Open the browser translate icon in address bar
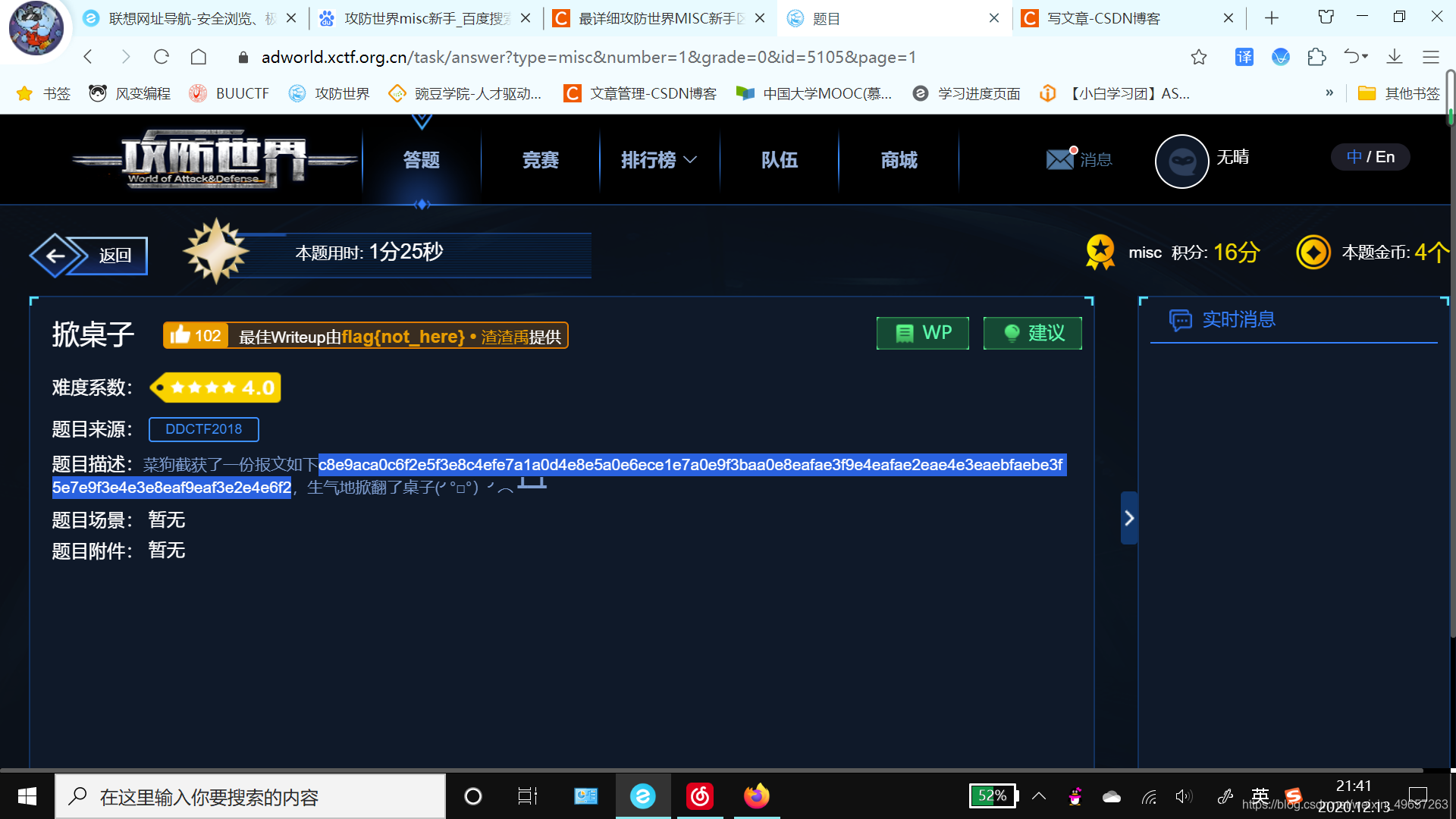Viewport: 1456px width, 819px height. tap(1244, 57)
